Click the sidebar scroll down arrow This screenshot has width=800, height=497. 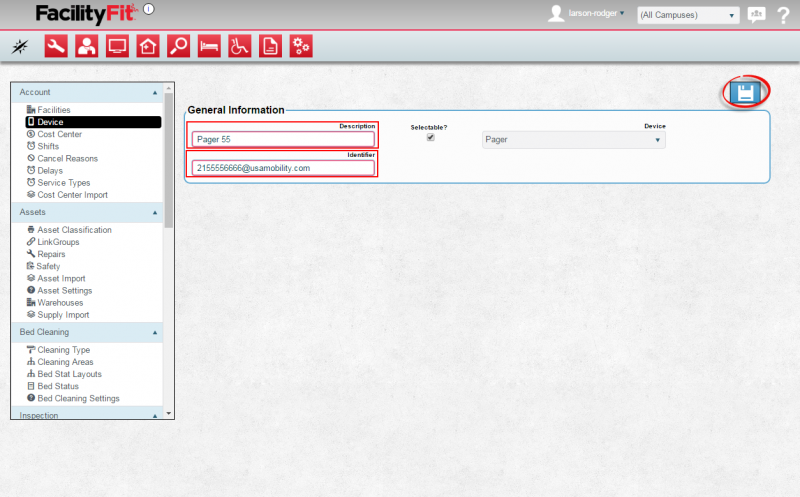[x=169, y=413]
